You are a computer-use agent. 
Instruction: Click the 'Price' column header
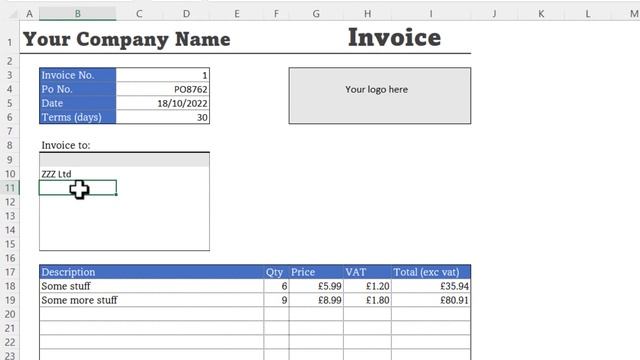(x=316, y=272)
